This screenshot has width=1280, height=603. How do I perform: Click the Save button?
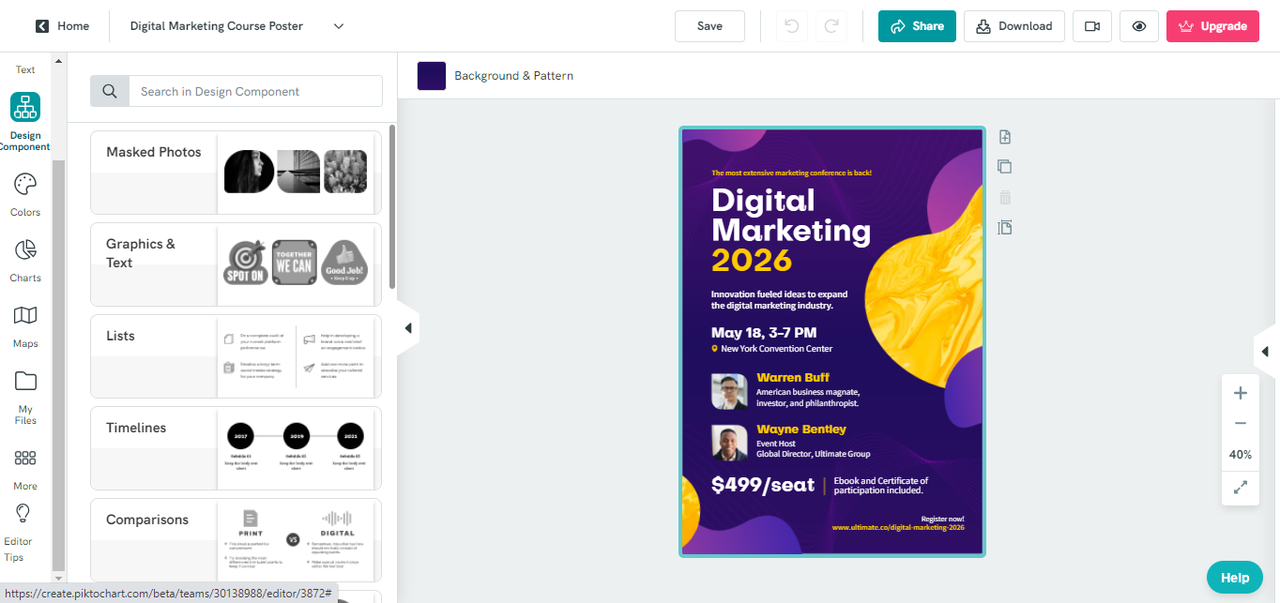pos(710,26)
